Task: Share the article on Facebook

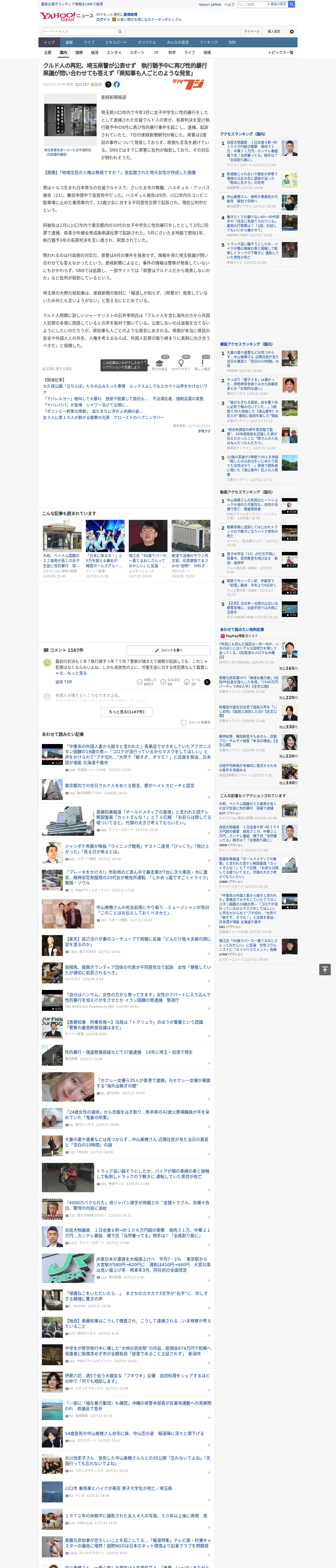Action: (x=116, y=85)
